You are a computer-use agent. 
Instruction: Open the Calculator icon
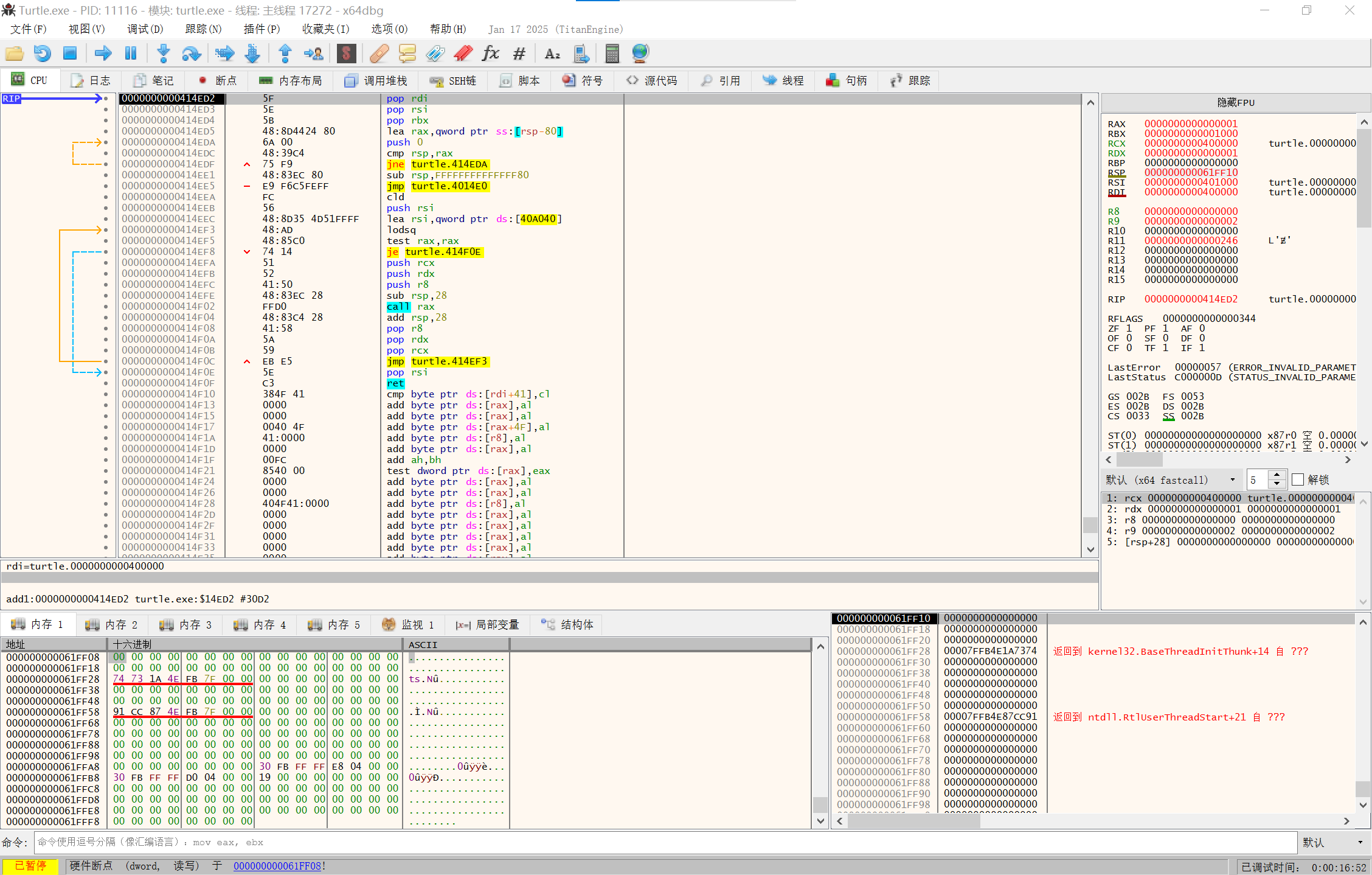612,54
